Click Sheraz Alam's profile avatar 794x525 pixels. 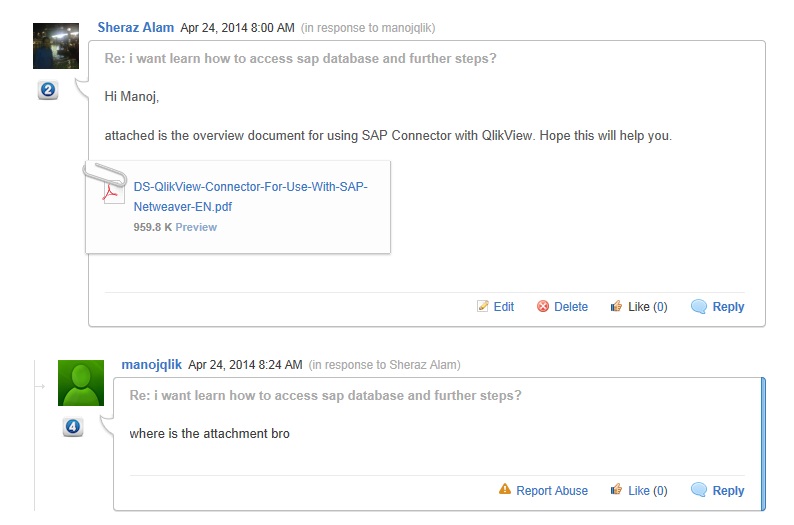point(56,45)
